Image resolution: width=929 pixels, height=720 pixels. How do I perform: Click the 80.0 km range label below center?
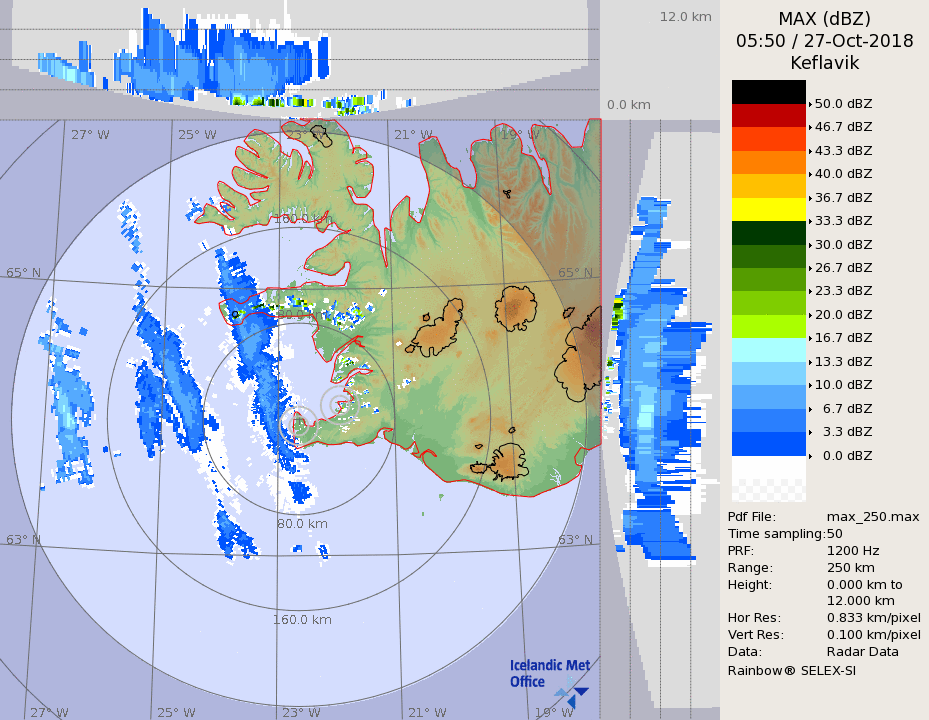click(303, 523)
